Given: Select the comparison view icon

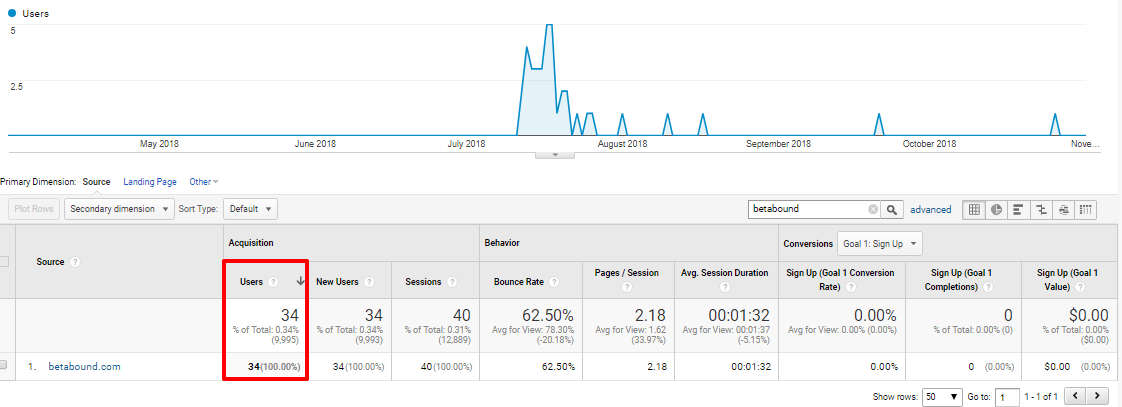Looking at the screenshot, I should [x=1041, y=209].
